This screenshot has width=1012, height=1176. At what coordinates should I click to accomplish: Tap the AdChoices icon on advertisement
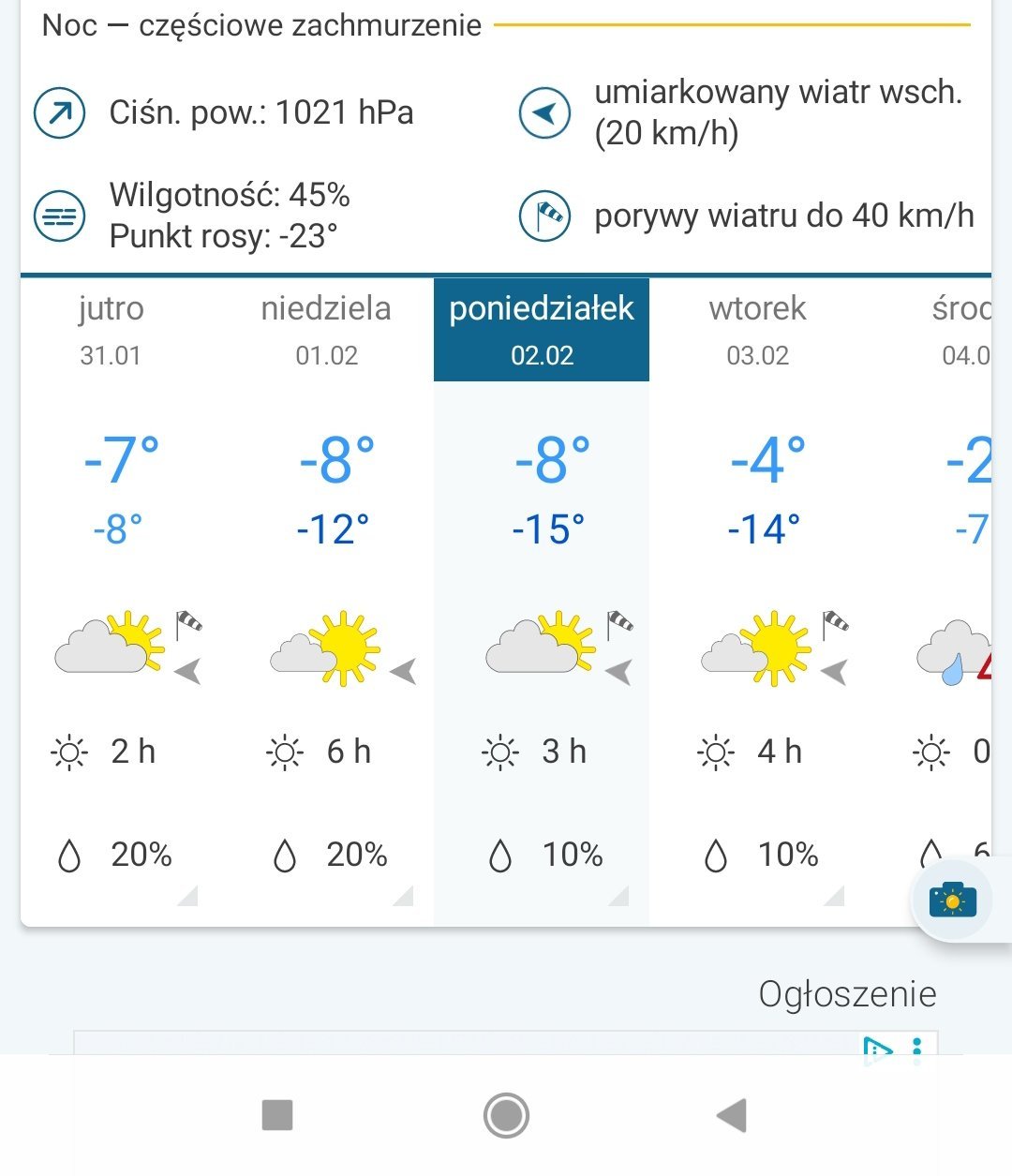click(x=877, y=1048)
